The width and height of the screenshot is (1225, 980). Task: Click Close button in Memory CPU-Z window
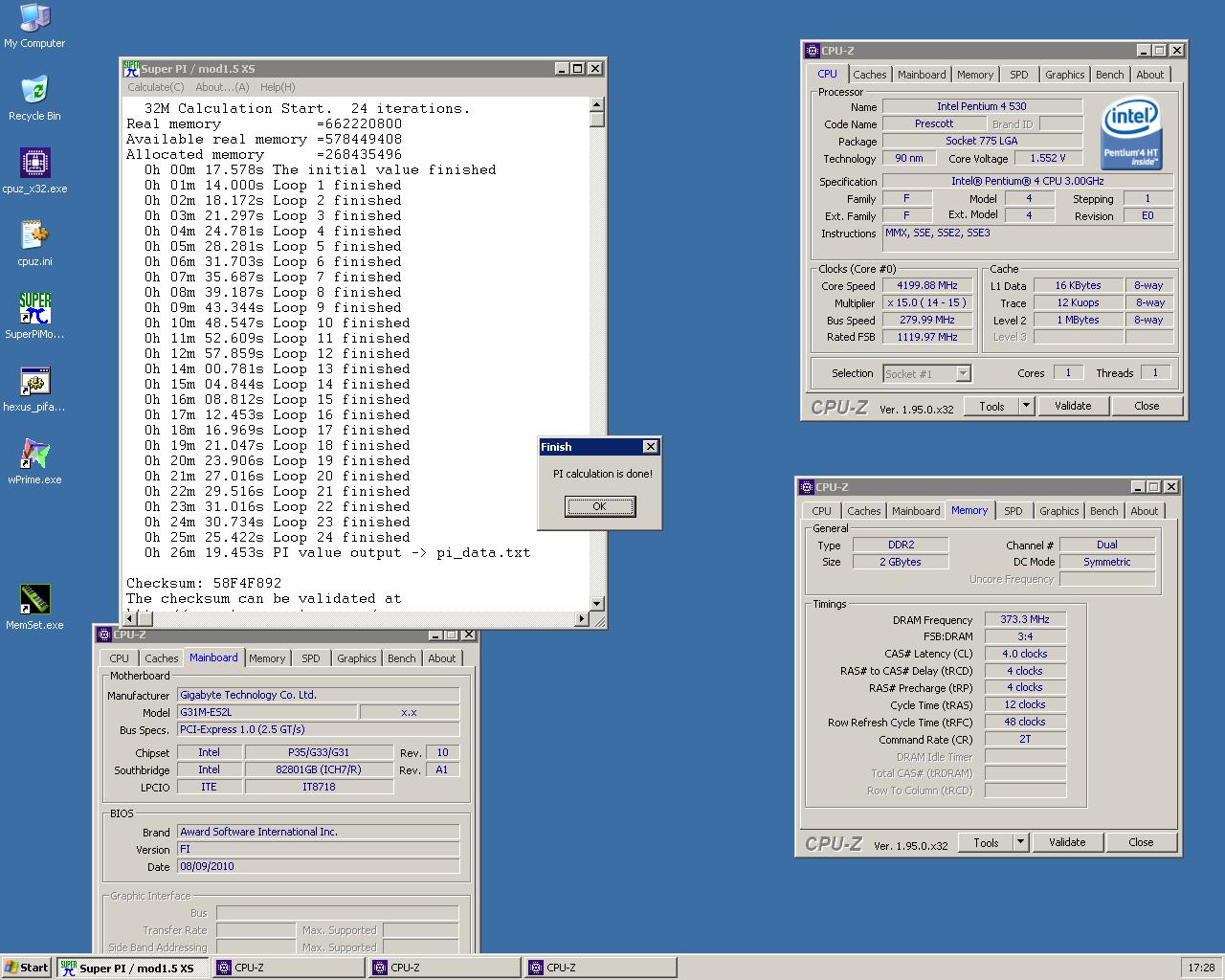click(1141, 842)
